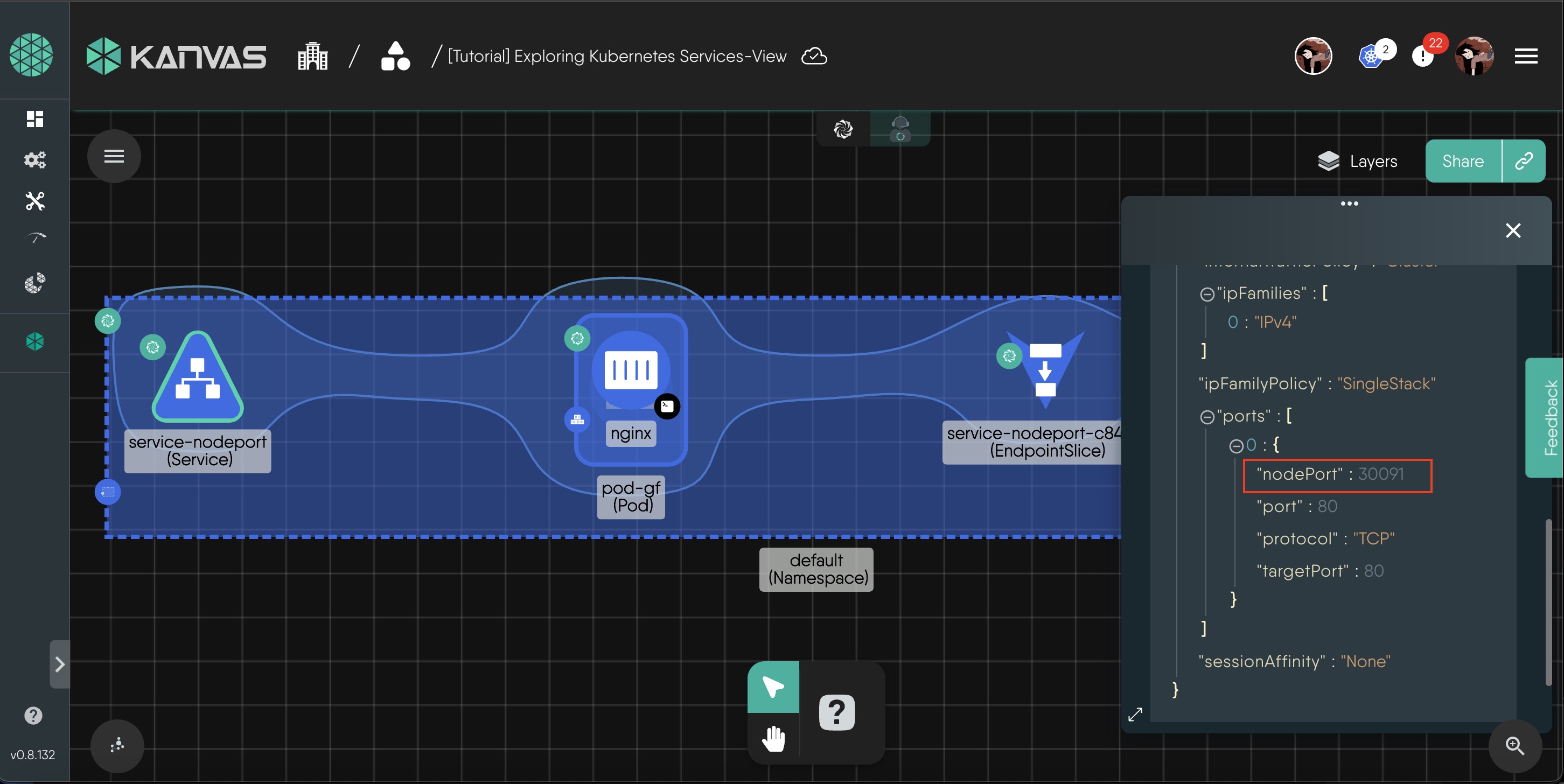1564x784 pixels.
Task: Open the top-right hamburger menu
Action: (x=1525, y=57)
